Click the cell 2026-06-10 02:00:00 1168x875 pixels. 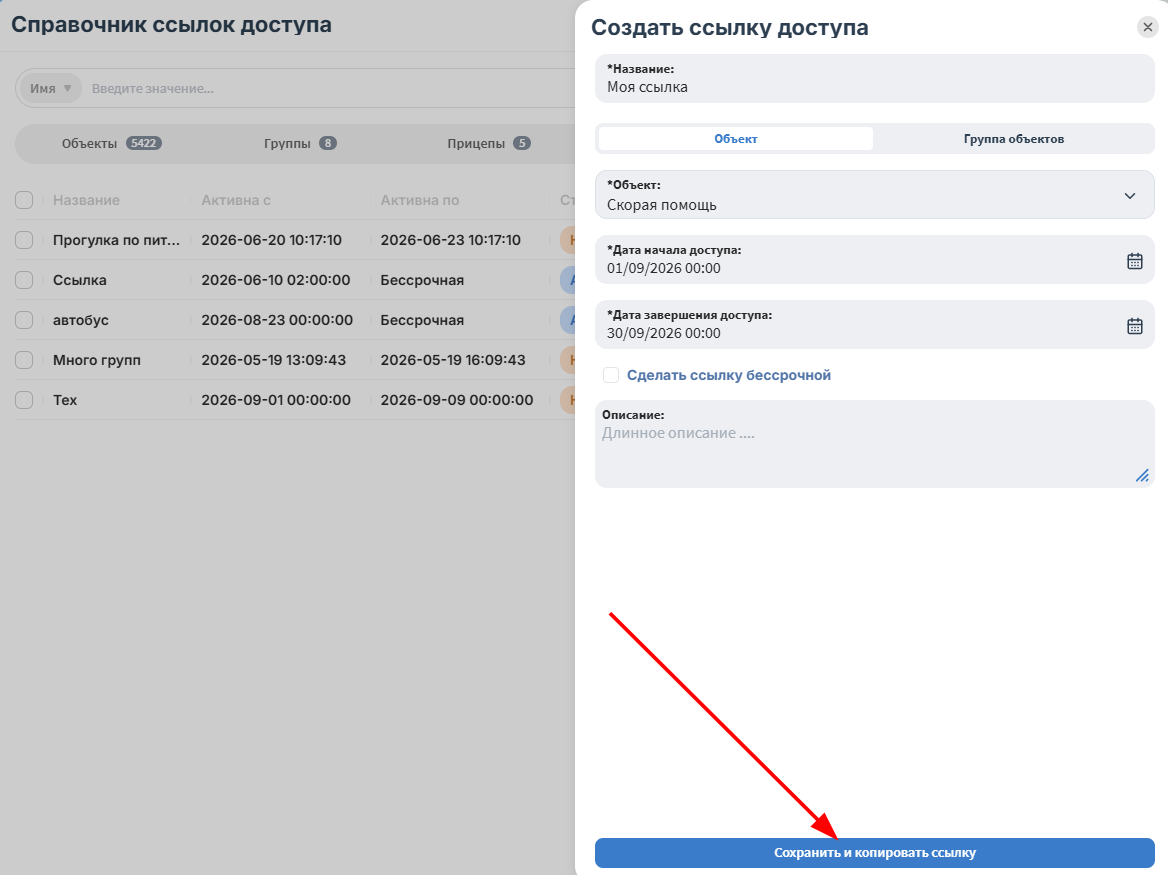(276, 280)
